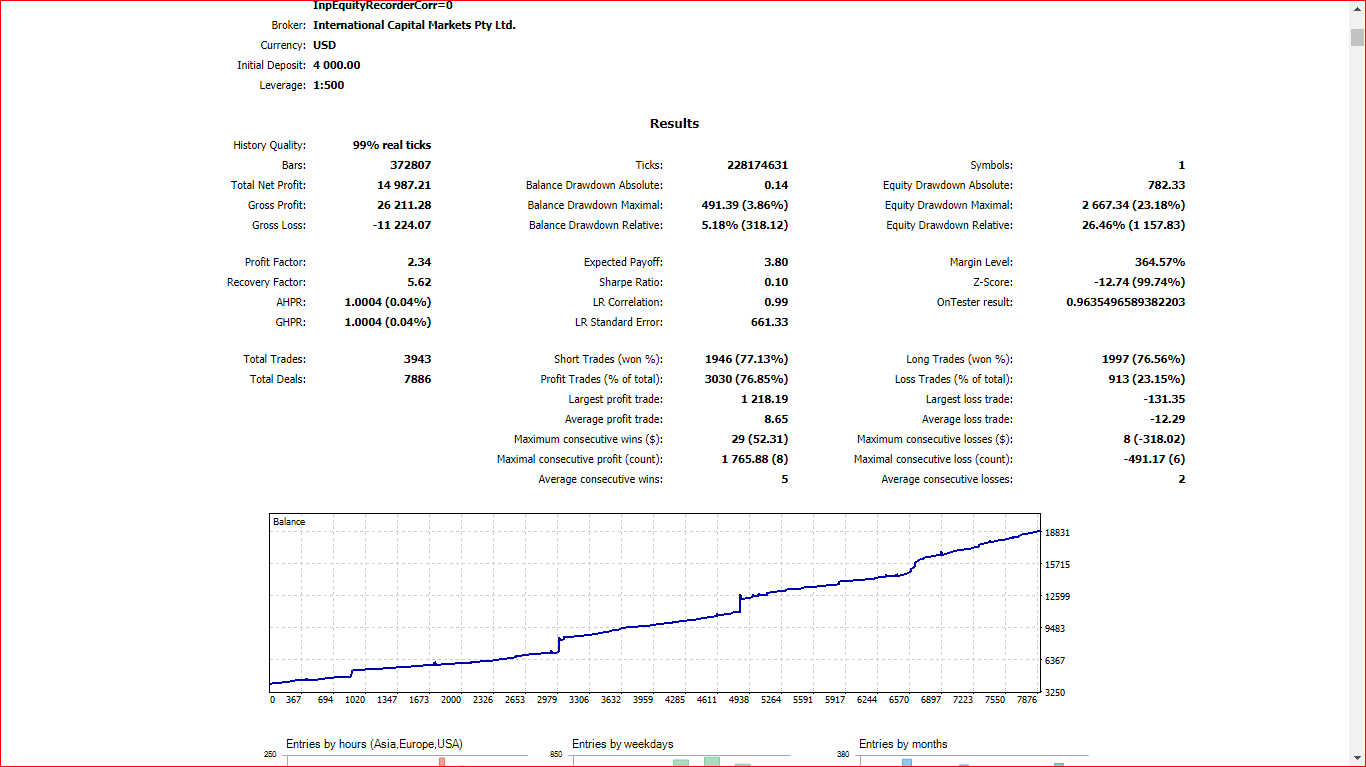
Task: Select OnTester result 0.9635496589382203
Action: [1126, 302]
